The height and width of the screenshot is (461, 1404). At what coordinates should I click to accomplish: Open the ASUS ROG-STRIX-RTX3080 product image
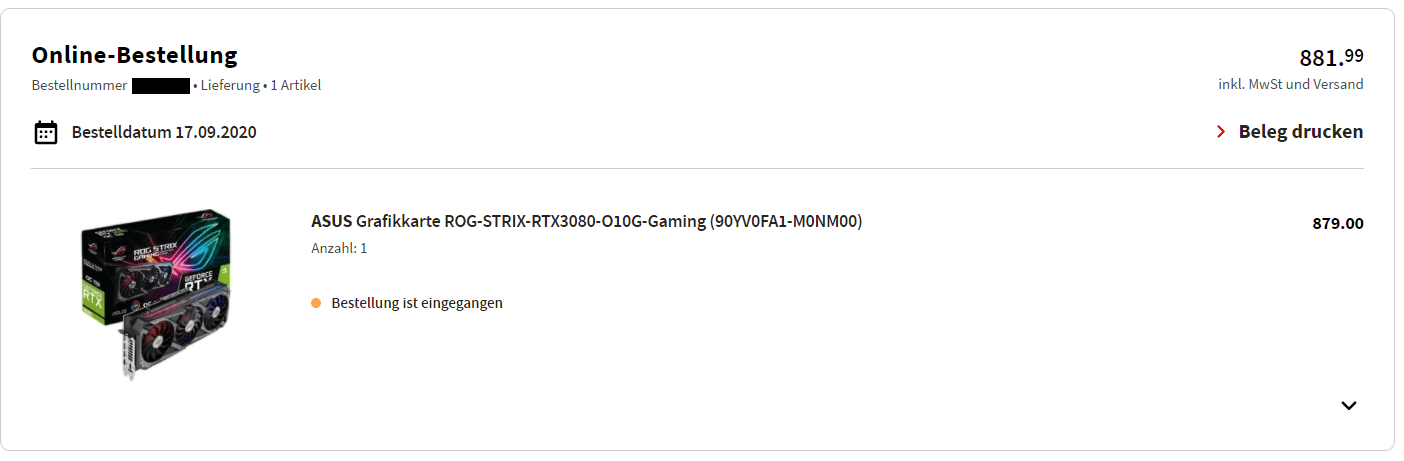(156, 295)
